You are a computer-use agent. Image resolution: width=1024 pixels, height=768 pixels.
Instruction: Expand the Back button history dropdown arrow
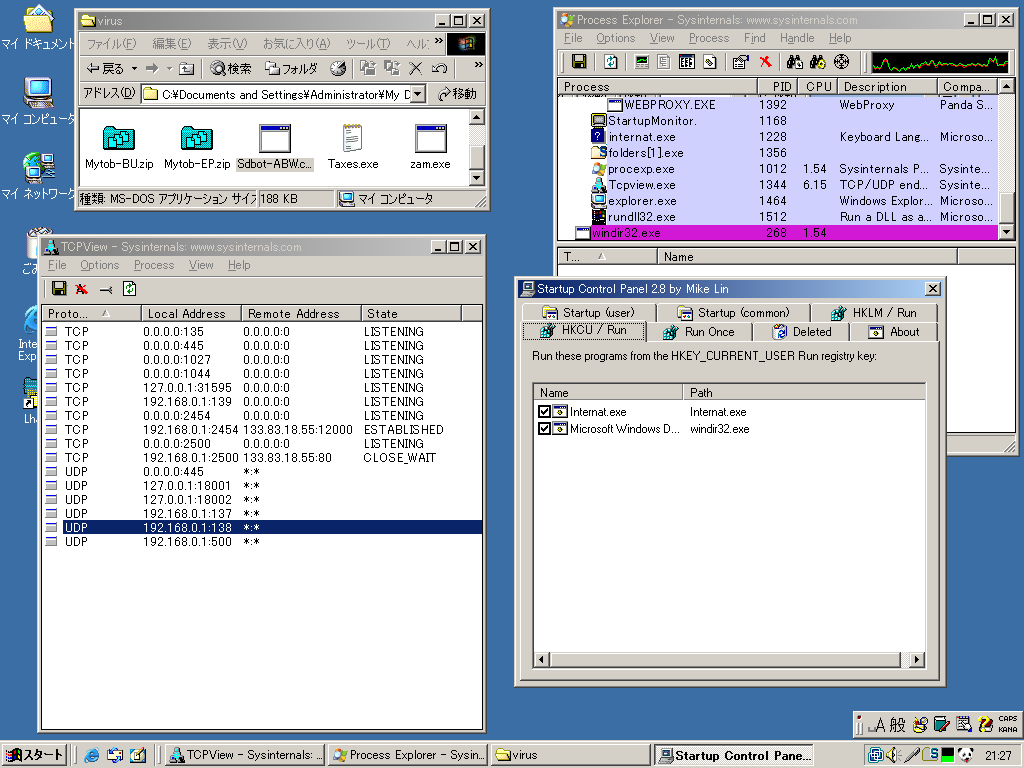(x=132, y=68)
